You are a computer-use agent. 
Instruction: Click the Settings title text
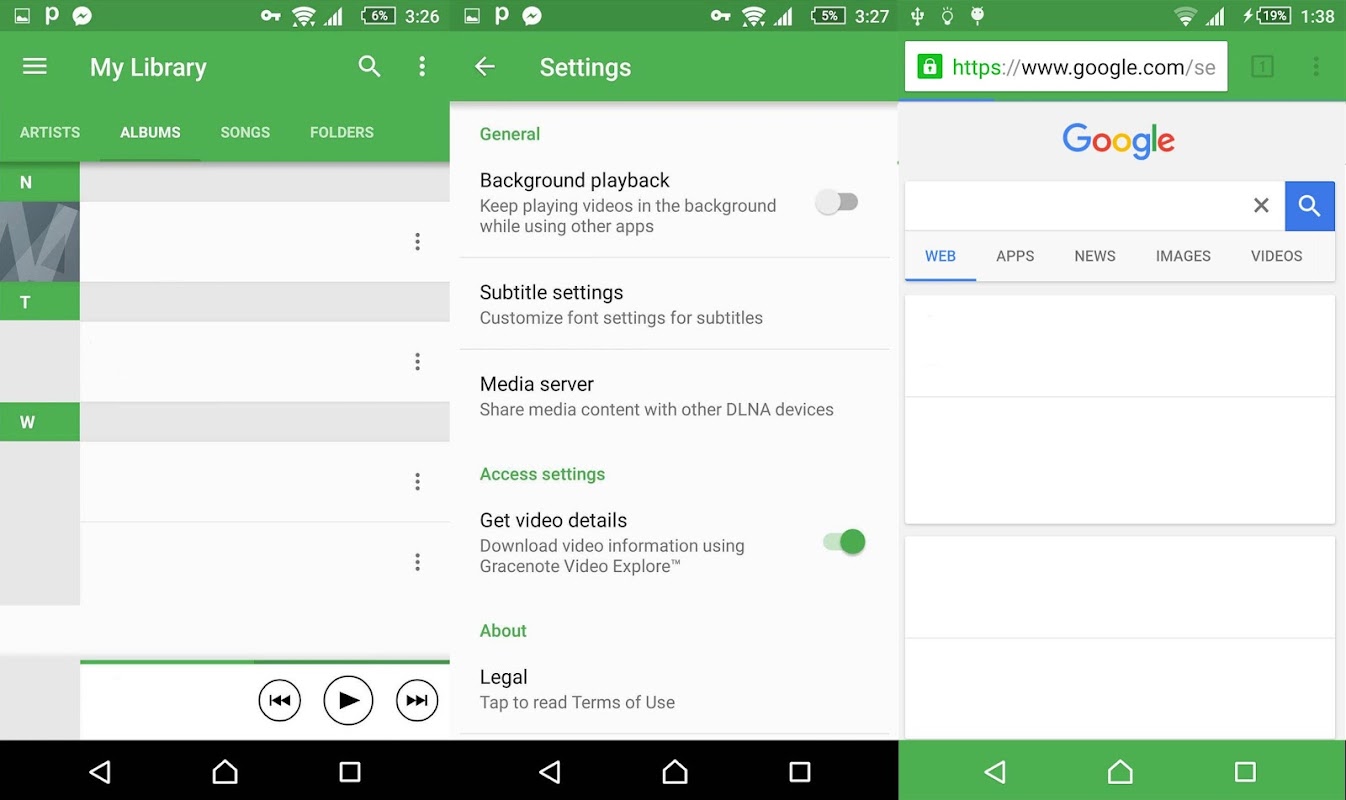tap(585, 68)
